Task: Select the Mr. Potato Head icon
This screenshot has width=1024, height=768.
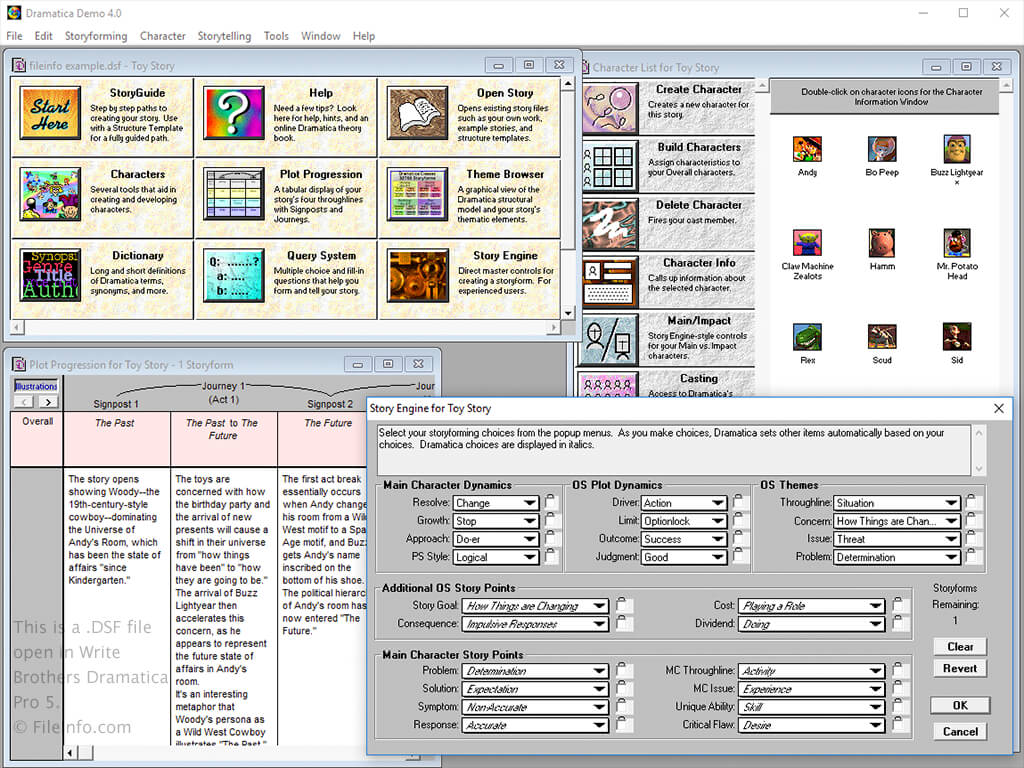Action: [x=957, y=243]
